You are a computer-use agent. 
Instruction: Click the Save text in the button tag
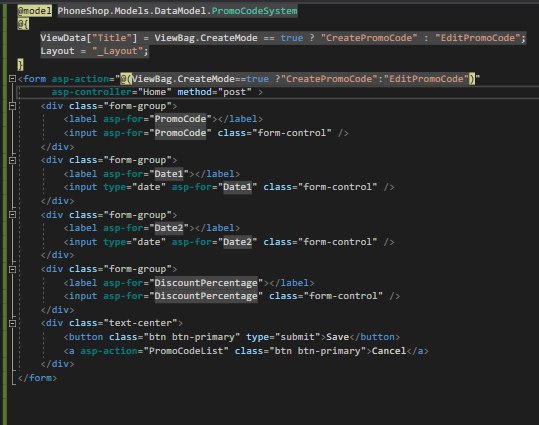tap(338, 337)
